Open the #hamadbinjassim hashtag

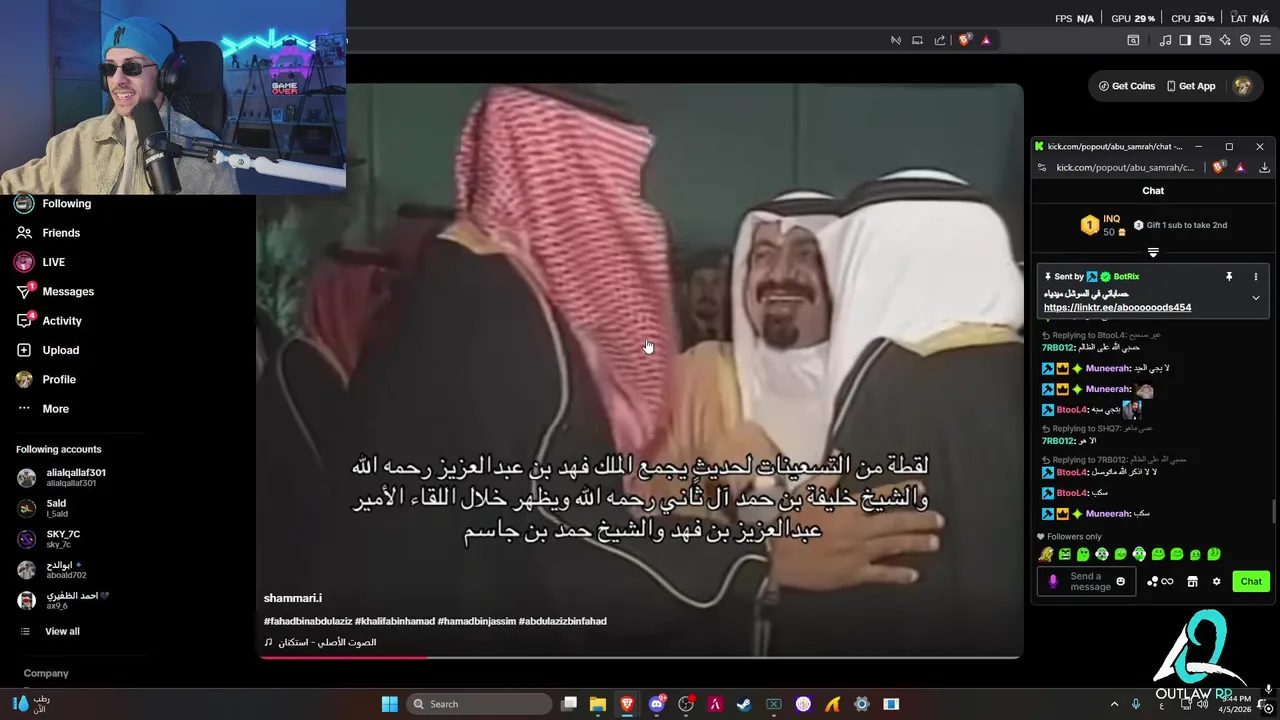pyautogui.click(x=477, y=621)
